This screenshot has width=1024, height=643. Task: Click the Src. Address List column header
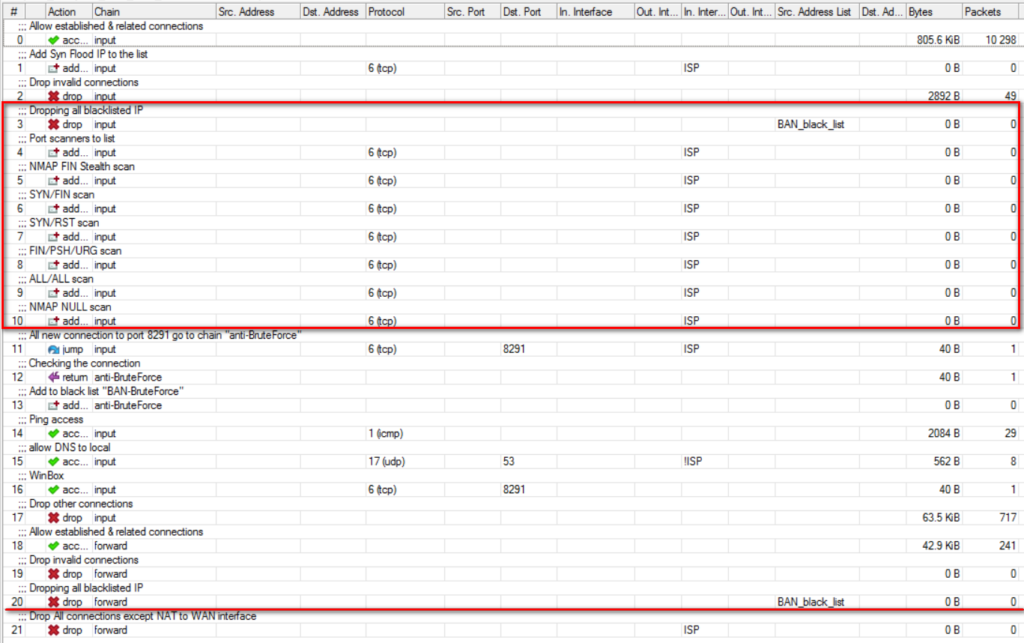point(815,12)
